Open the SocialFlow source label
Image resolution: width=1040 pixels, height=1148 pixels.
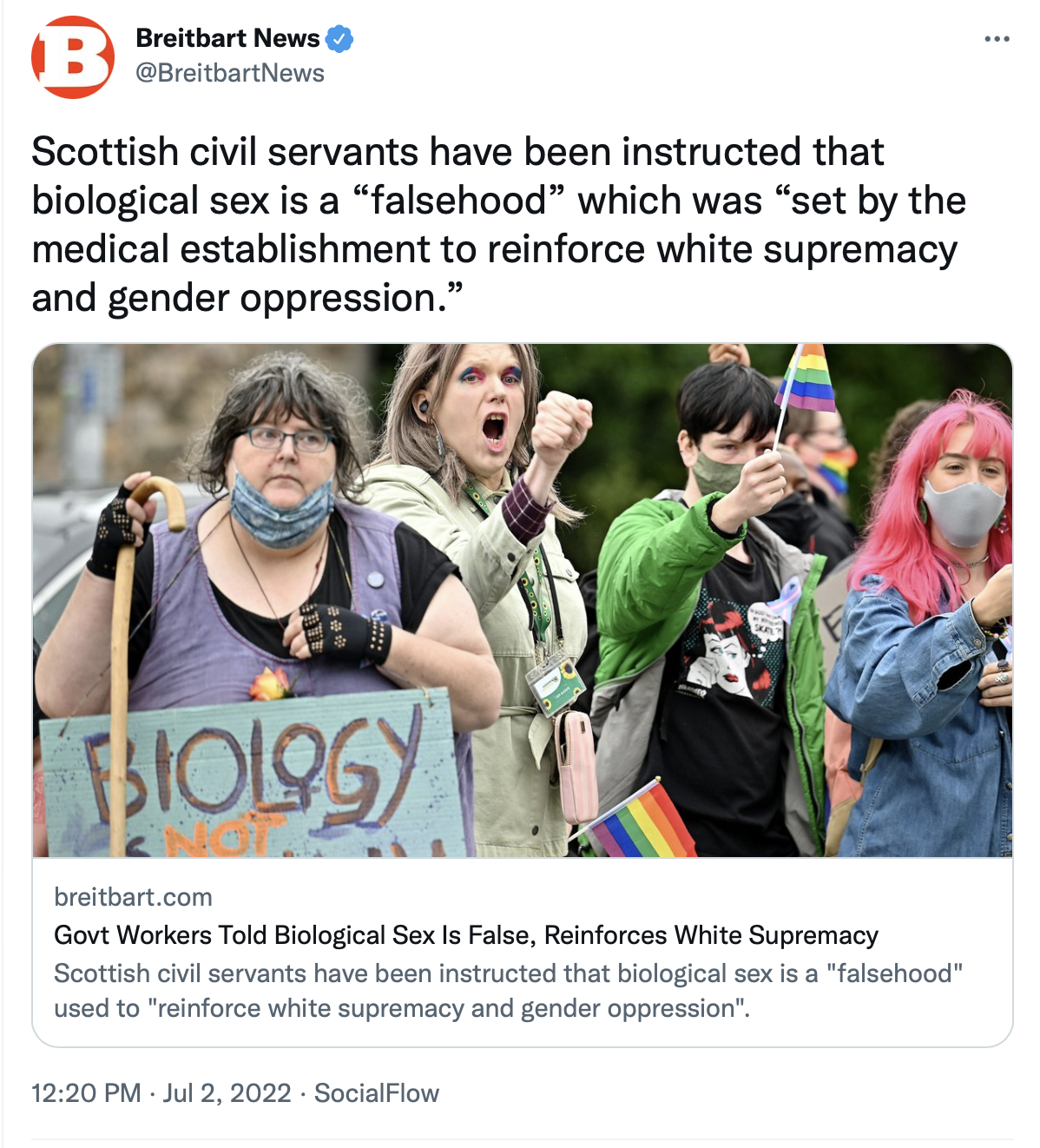(377, 1093)
